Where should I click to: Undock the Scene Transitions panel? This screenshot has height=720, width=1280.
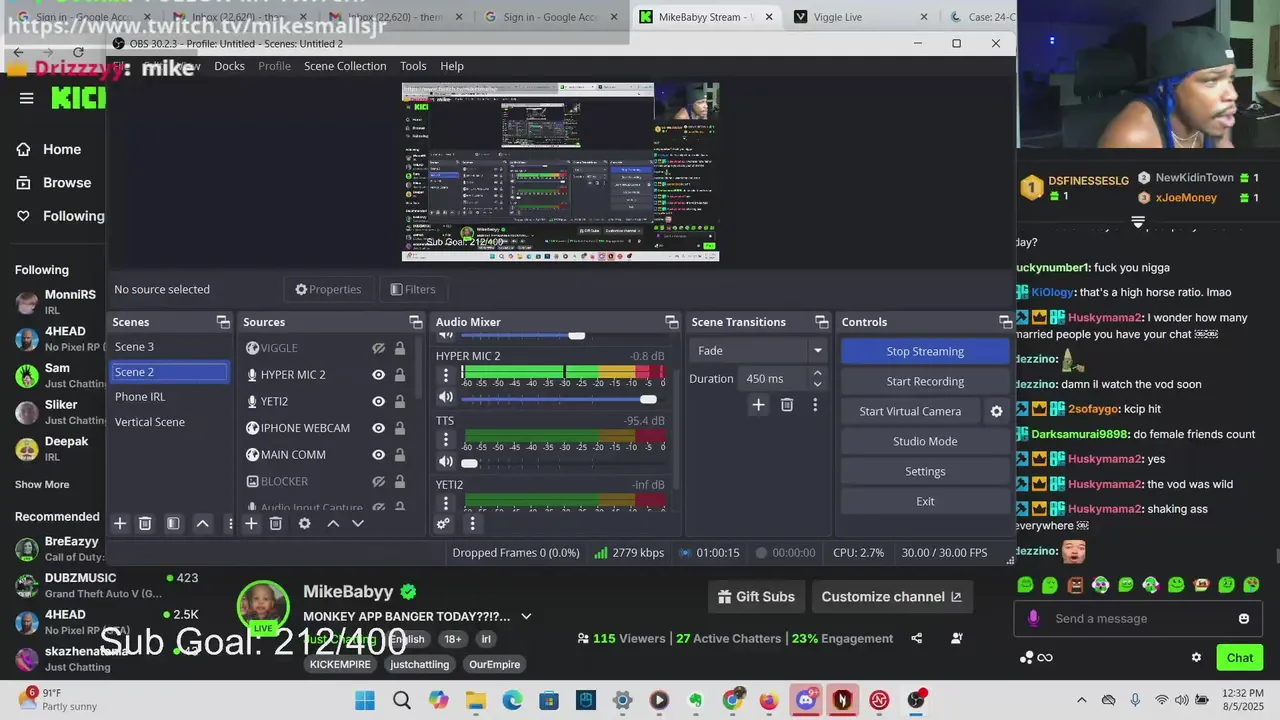click(821, 322)
